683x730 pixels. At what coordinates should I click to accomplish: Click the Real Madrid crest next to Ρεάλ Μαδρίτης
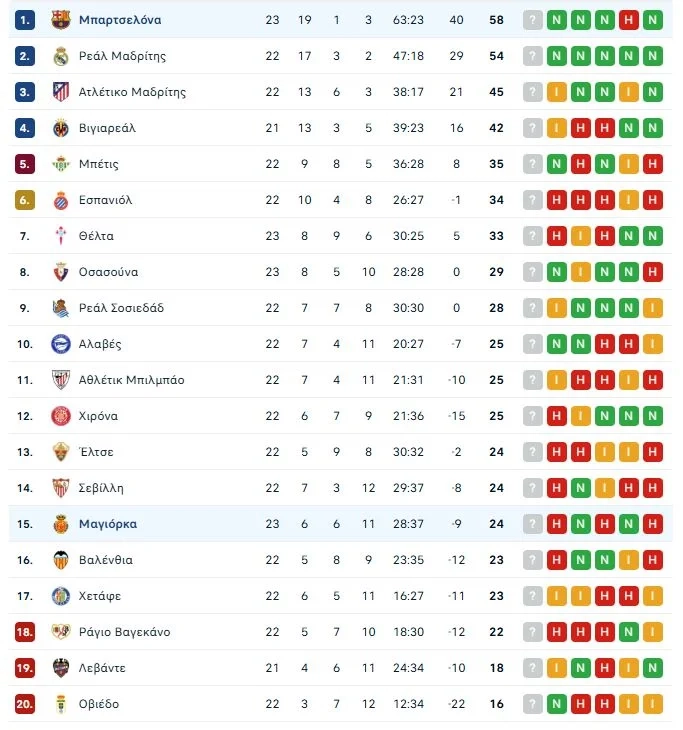61,56
